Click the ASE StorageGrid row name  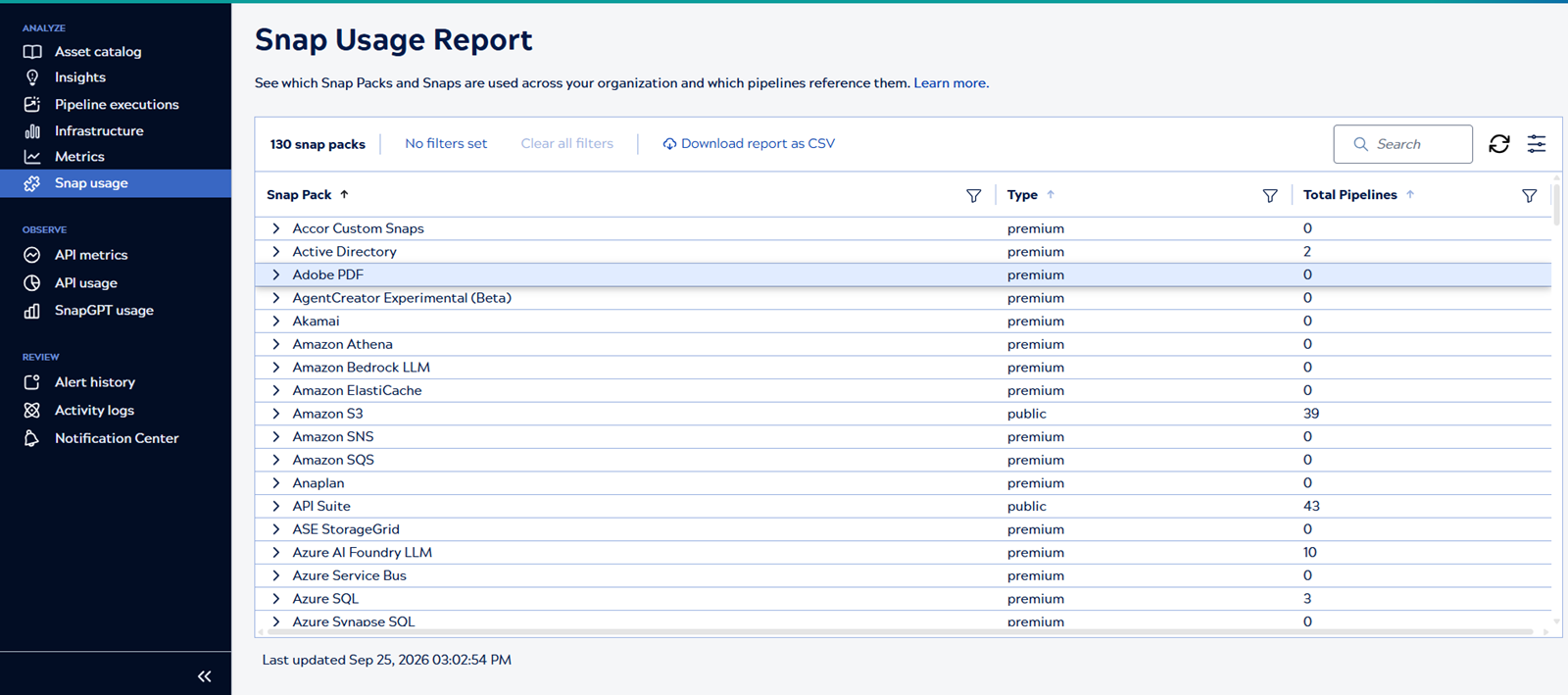coord(346,529)
